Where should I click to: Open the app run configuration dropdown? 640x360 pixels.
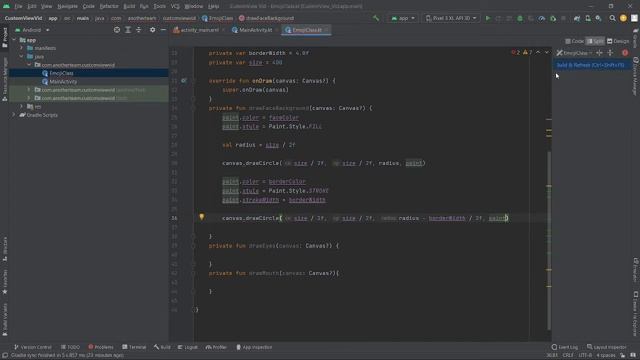(402, 18)
